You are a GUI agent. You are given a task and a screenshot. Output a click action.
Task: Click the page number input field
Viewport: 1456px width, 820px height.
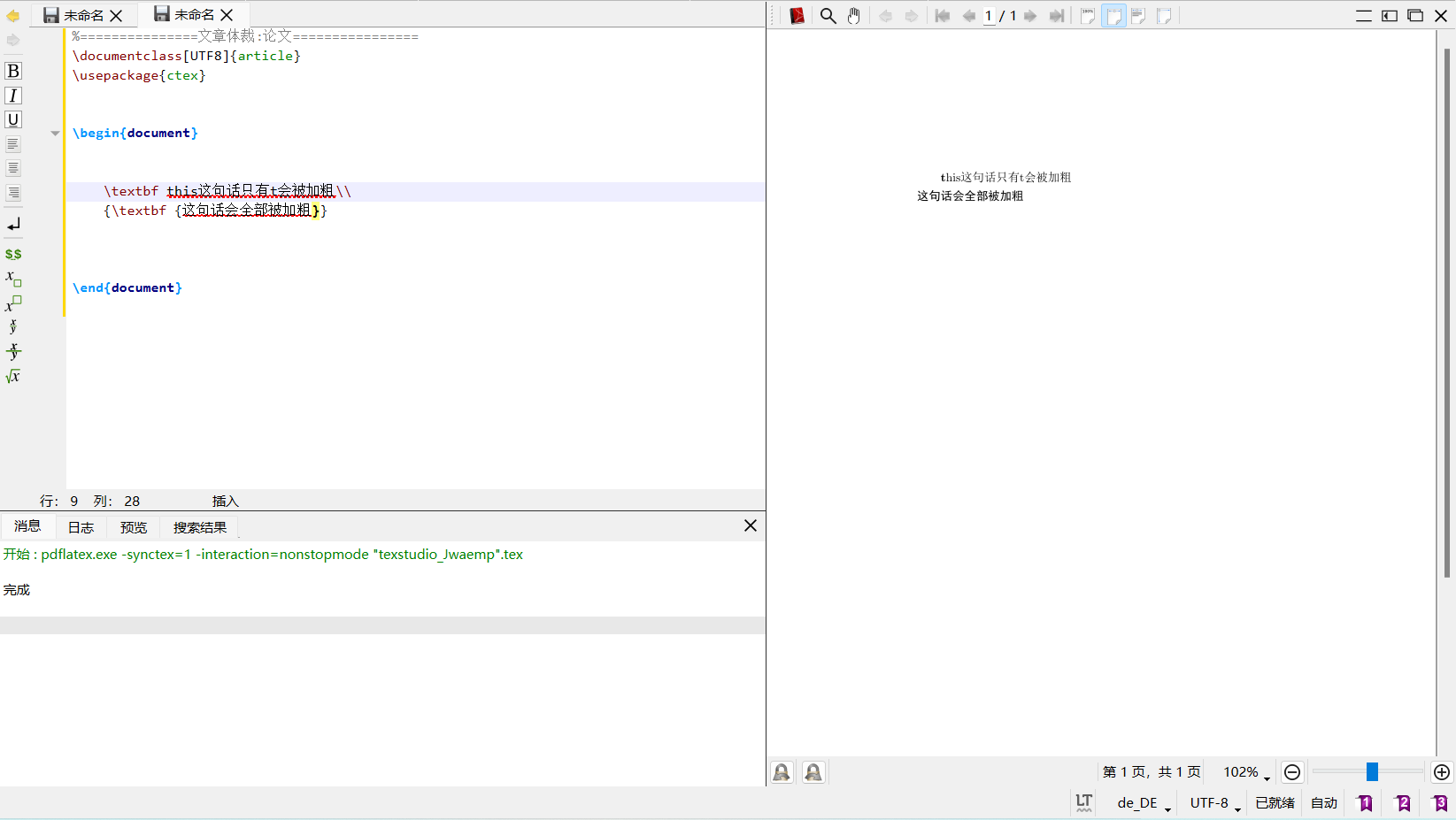click(x=989, y=16)
